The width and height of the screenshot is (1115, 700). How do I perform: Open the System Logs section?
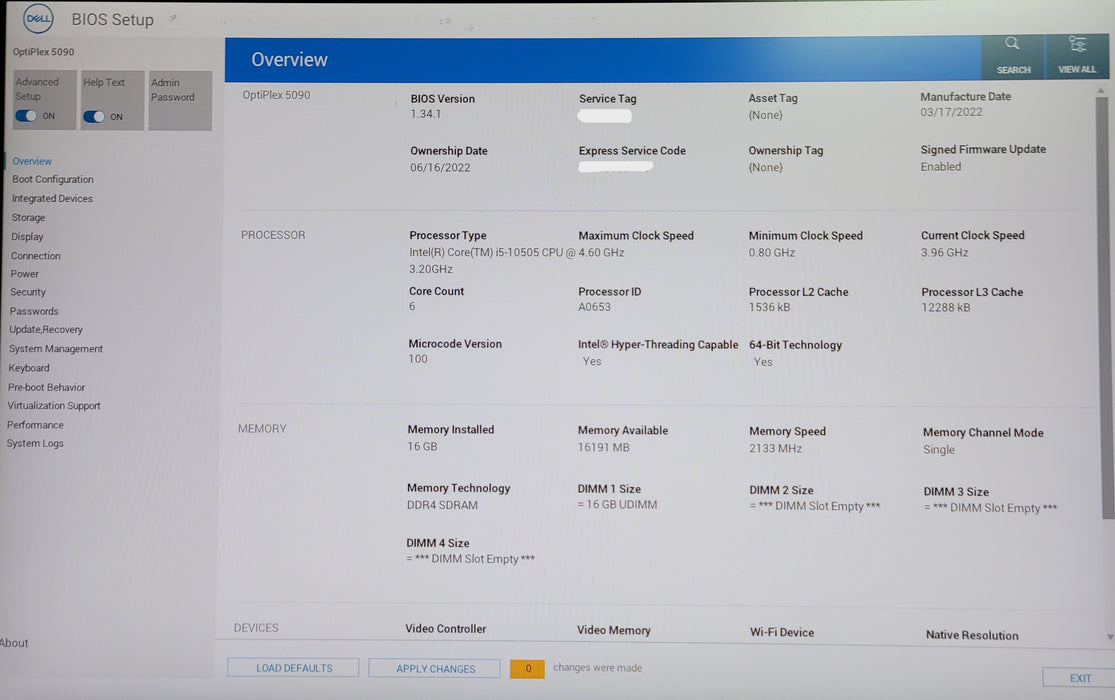(x=35, y=443)
